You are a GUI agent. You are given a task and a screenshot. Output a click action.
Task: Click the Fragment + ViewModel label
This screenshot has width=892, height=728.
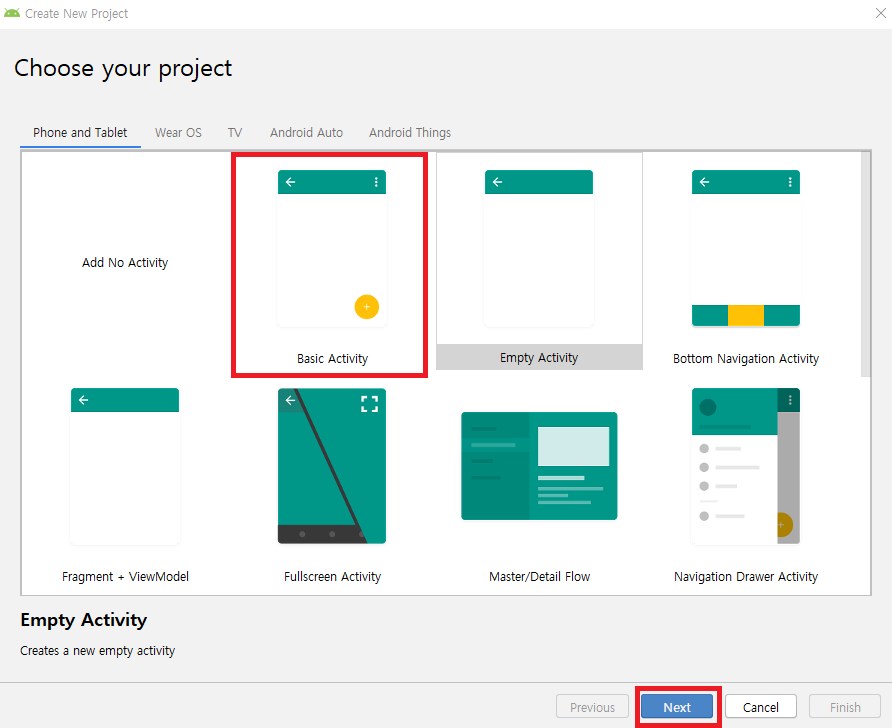click(125, 577)
